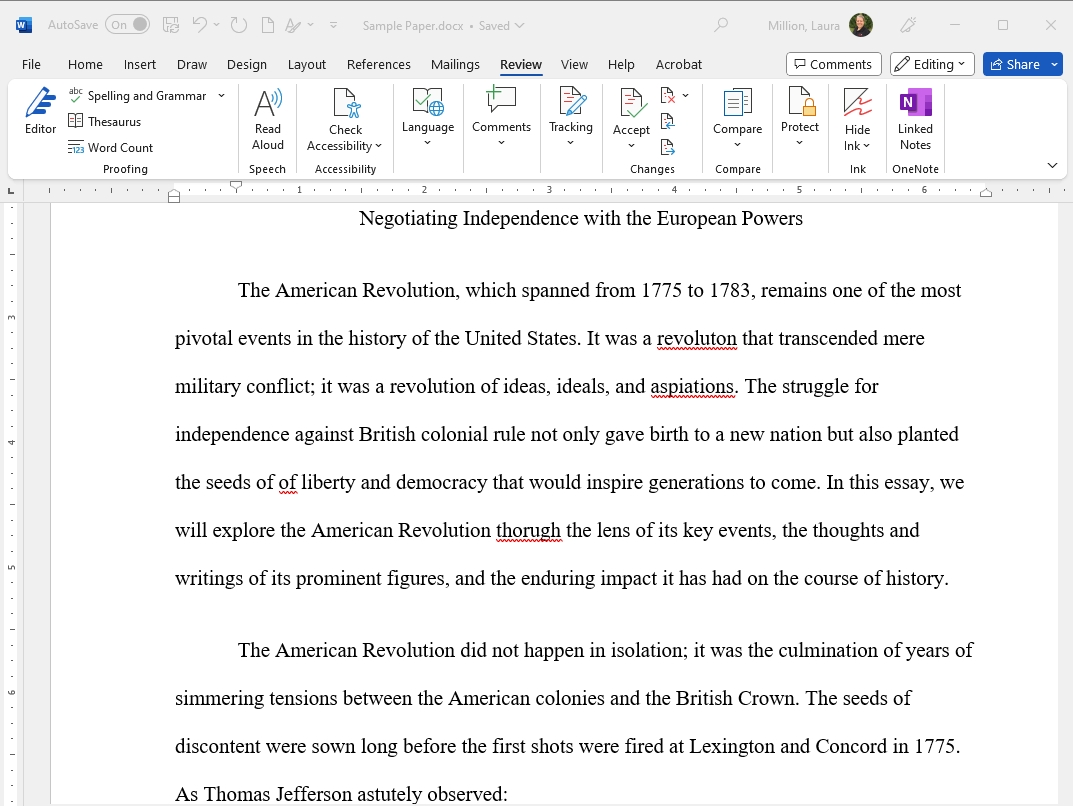Open the File menu

pyautogui.click(x=31, y=64)
